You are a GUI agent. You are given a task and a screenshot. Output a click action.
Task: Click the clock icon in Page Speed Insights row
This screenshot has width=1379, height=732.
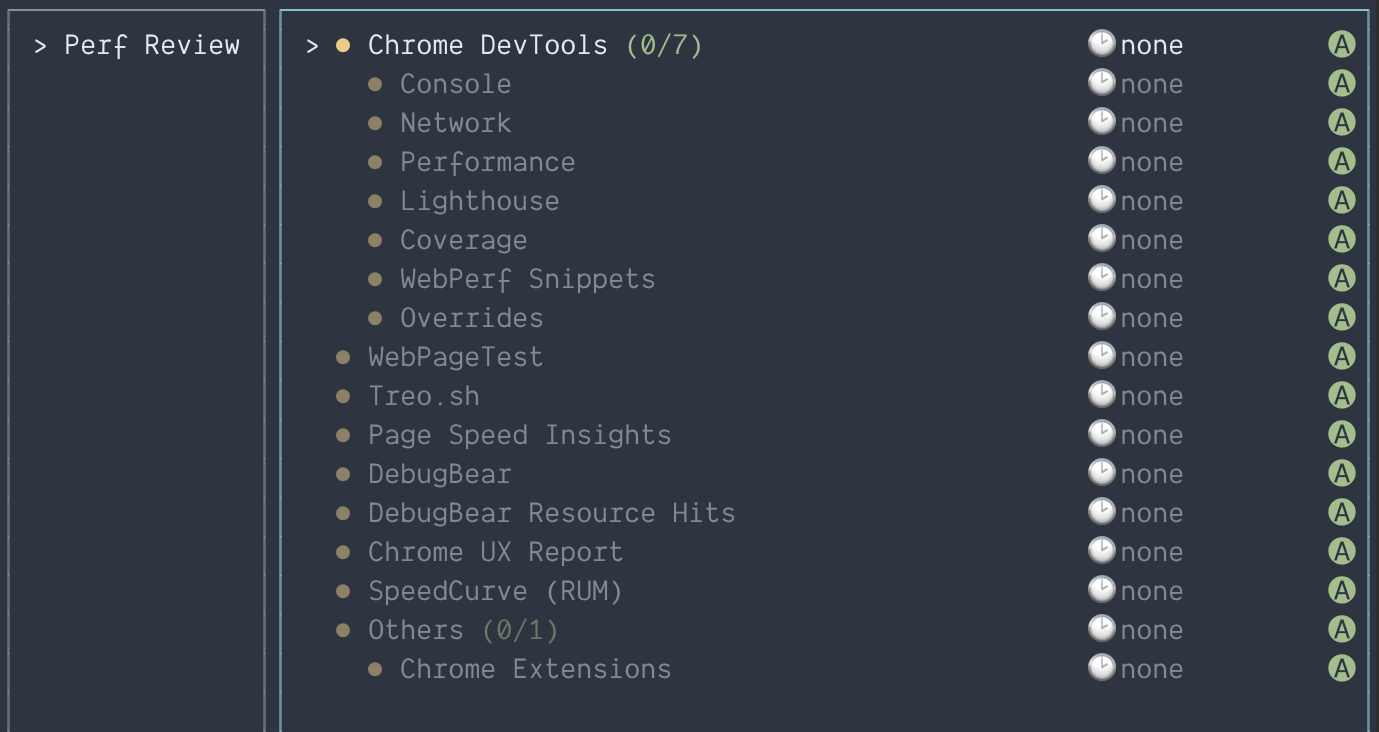[x=1101, y=434]
